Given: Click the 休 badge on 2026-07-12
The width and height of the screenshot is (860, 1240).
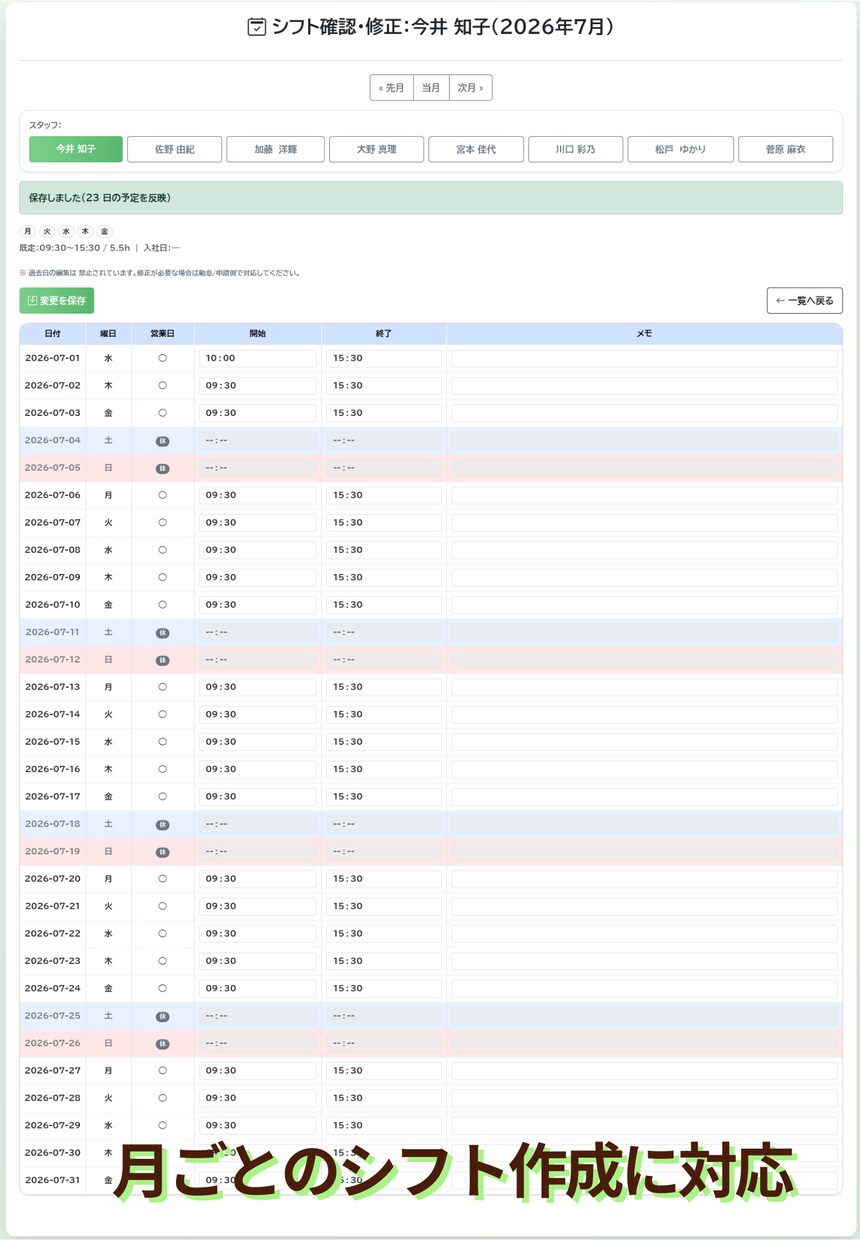Looking at the screenshot, I should coord(162,660).
